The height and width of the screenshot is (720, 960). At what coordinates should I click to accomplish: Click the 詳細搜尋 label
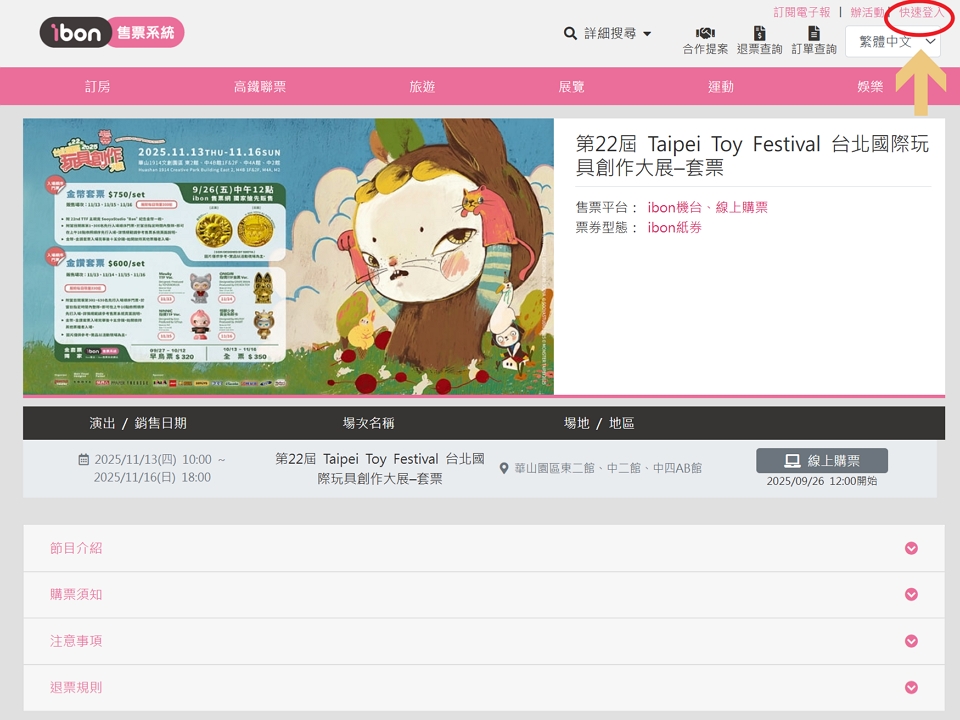[x=610, y=34]
